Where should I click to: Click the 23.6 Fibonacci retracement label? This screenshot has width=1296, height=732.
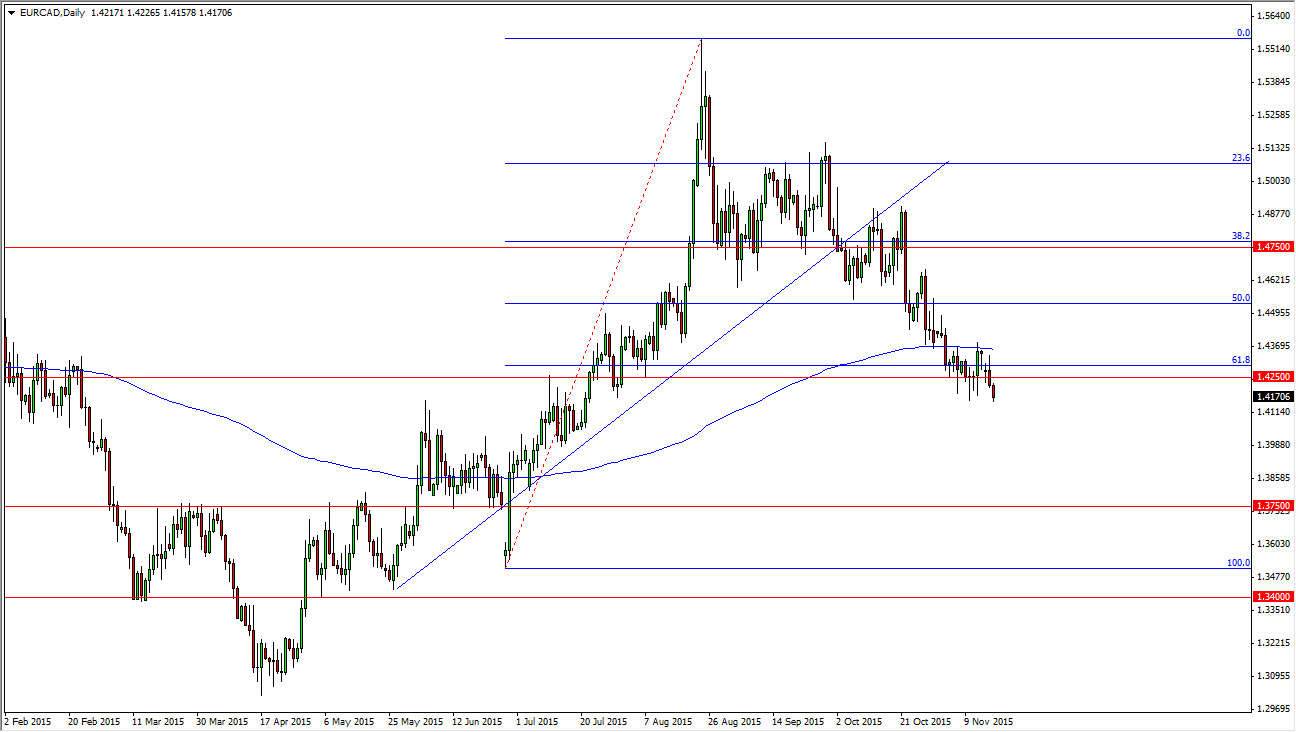1240,157
